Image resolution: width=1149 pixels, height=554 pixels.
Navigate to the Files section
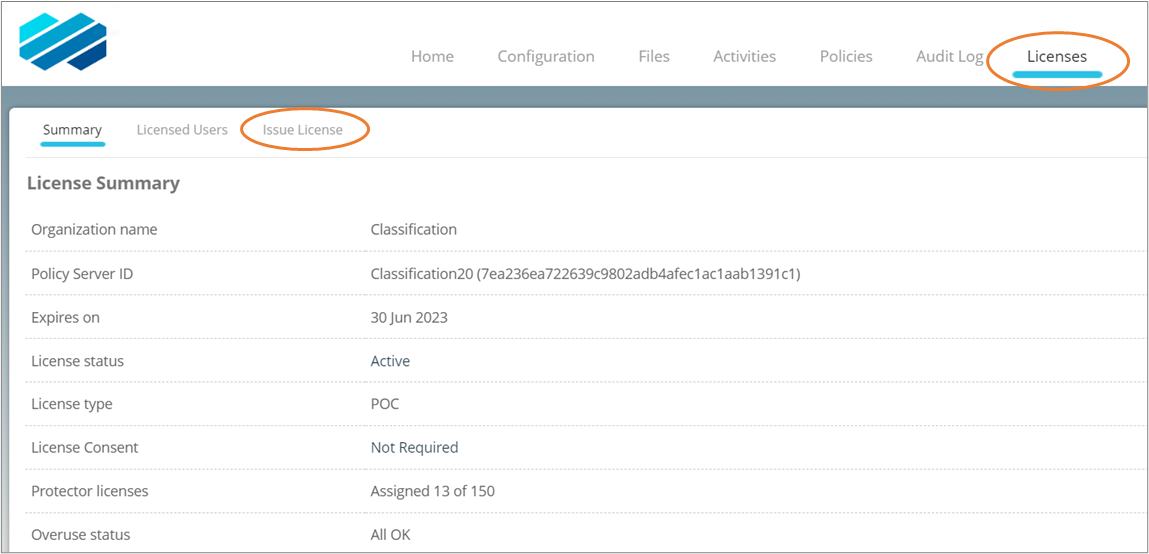[654, 56]
